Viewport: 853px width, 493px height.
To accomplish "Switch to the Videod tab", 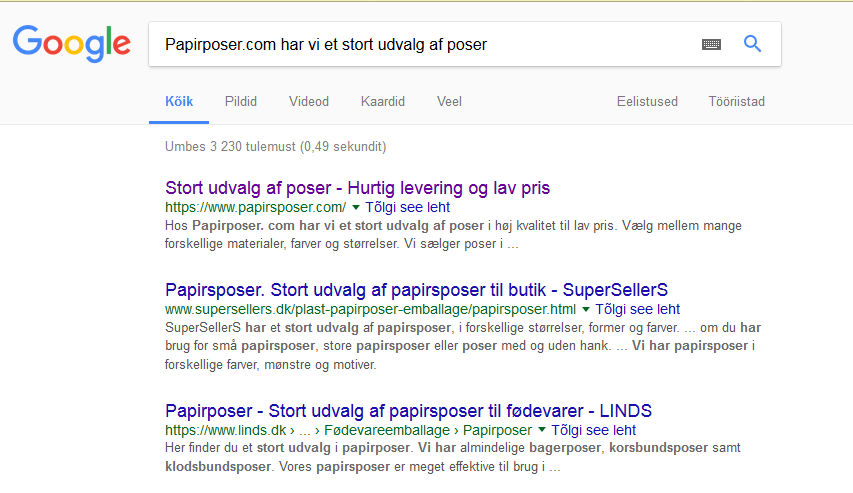I will pyautogui.click(x=309, y=102).
